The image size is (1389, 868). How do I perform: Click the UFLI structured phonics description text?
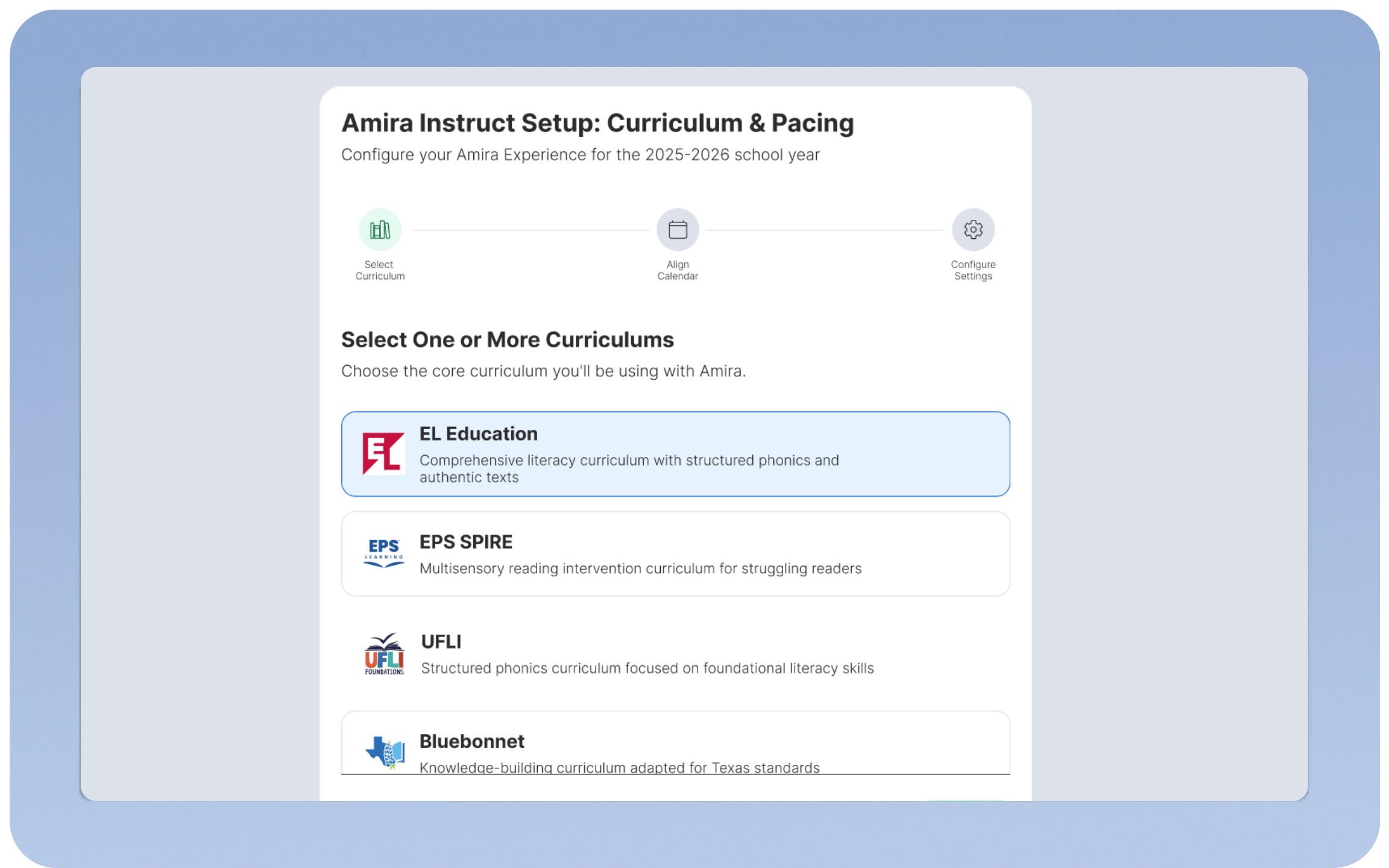(x=647, y=668)
